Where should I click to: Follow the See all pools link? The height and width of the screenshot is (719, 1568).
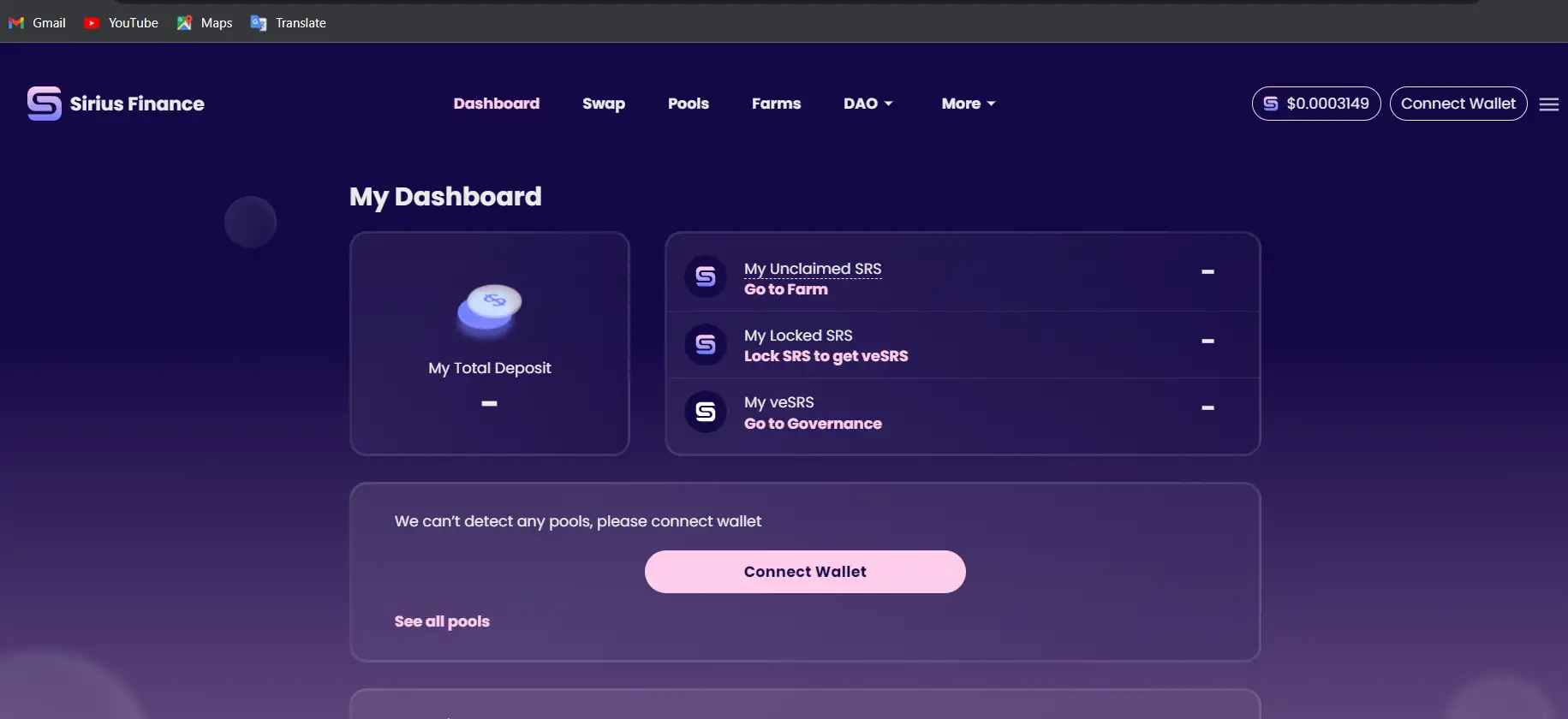tap(442, 621)
